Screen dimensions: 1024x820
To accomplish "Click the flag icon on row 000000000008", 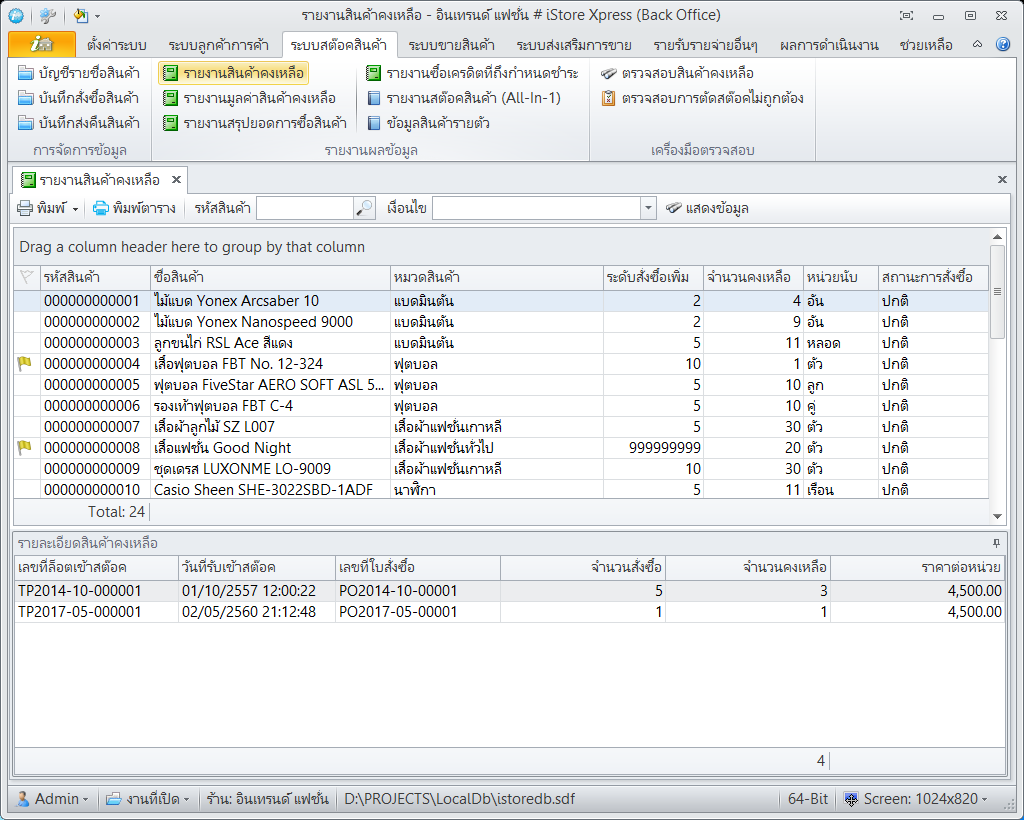I will 25,447.
